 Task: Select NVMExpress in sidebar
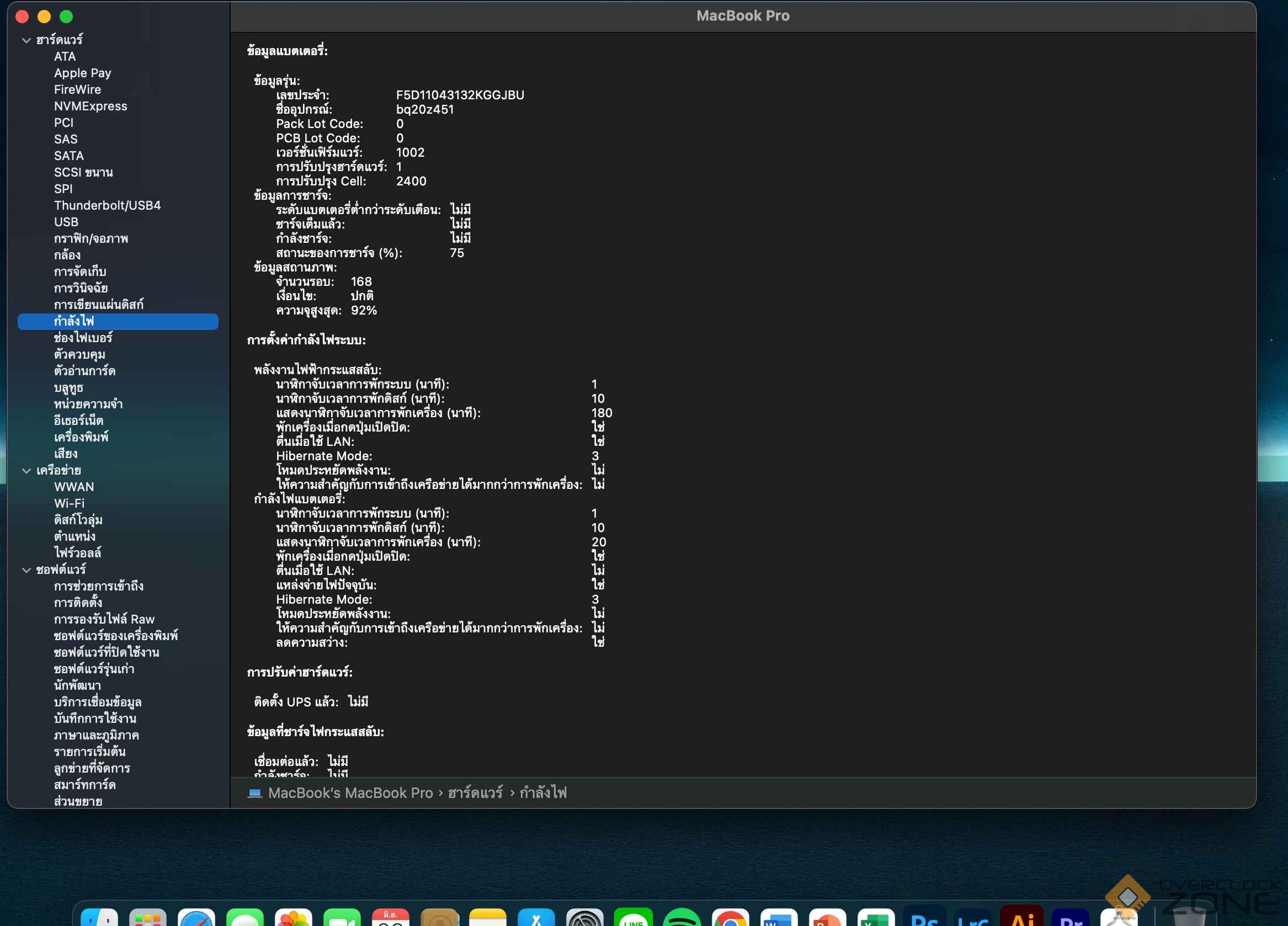[x=91, y=106]
